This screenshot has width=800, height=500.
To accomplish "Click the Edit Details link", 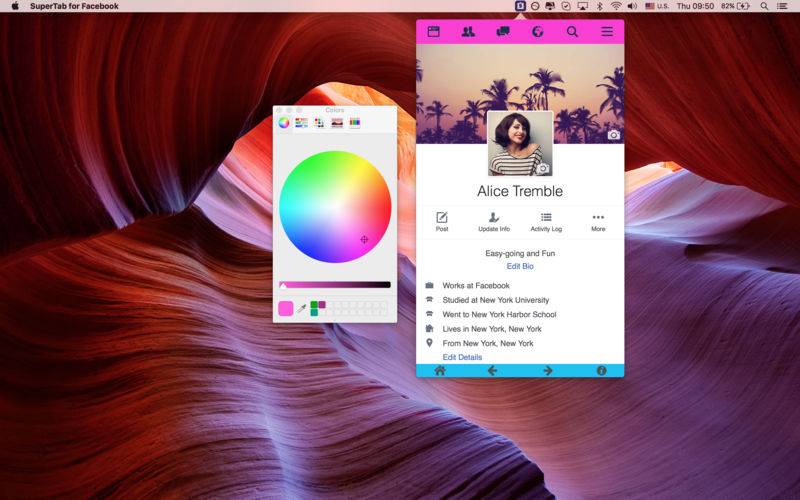I will (462, 357).
